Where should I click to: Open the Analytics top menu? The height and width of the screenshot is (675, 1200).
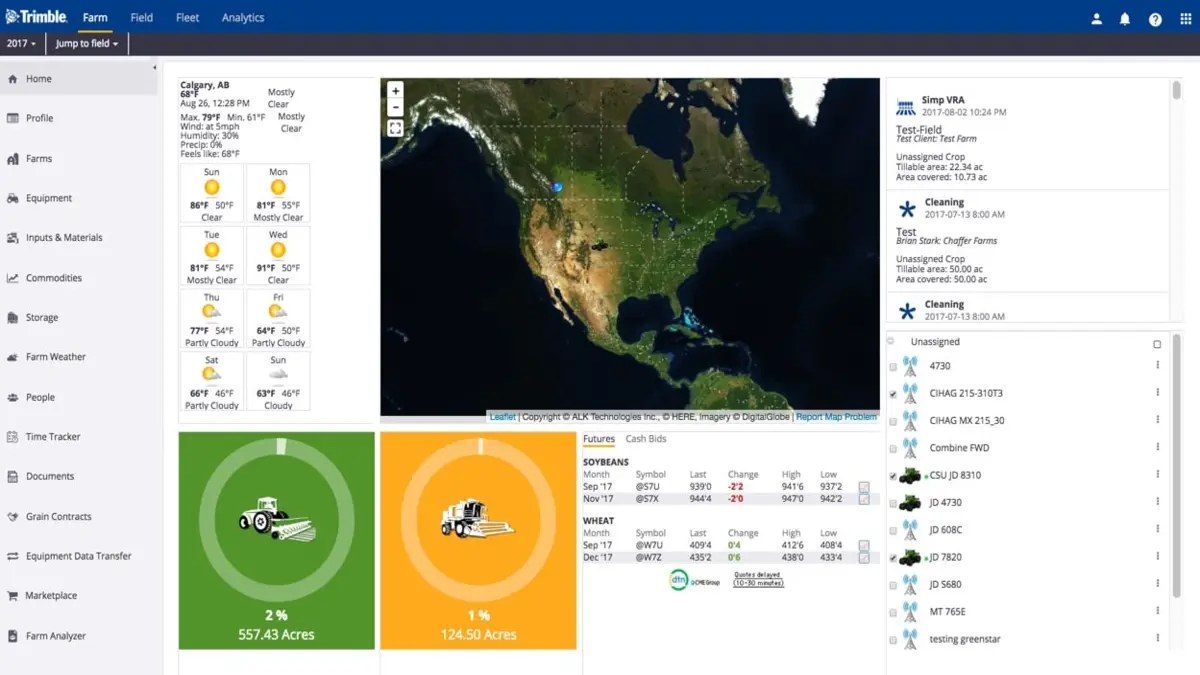(243, 17)
